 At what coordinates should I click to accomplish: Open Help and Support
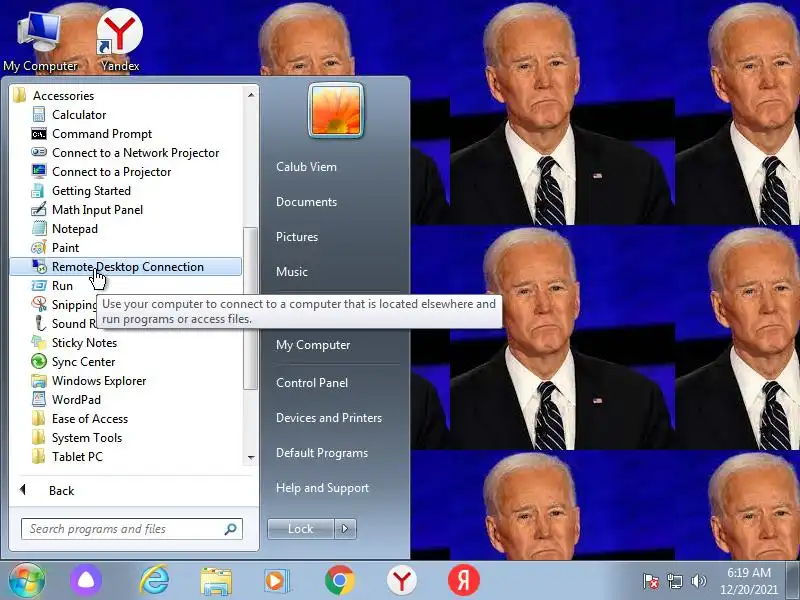tap(322, 488)
